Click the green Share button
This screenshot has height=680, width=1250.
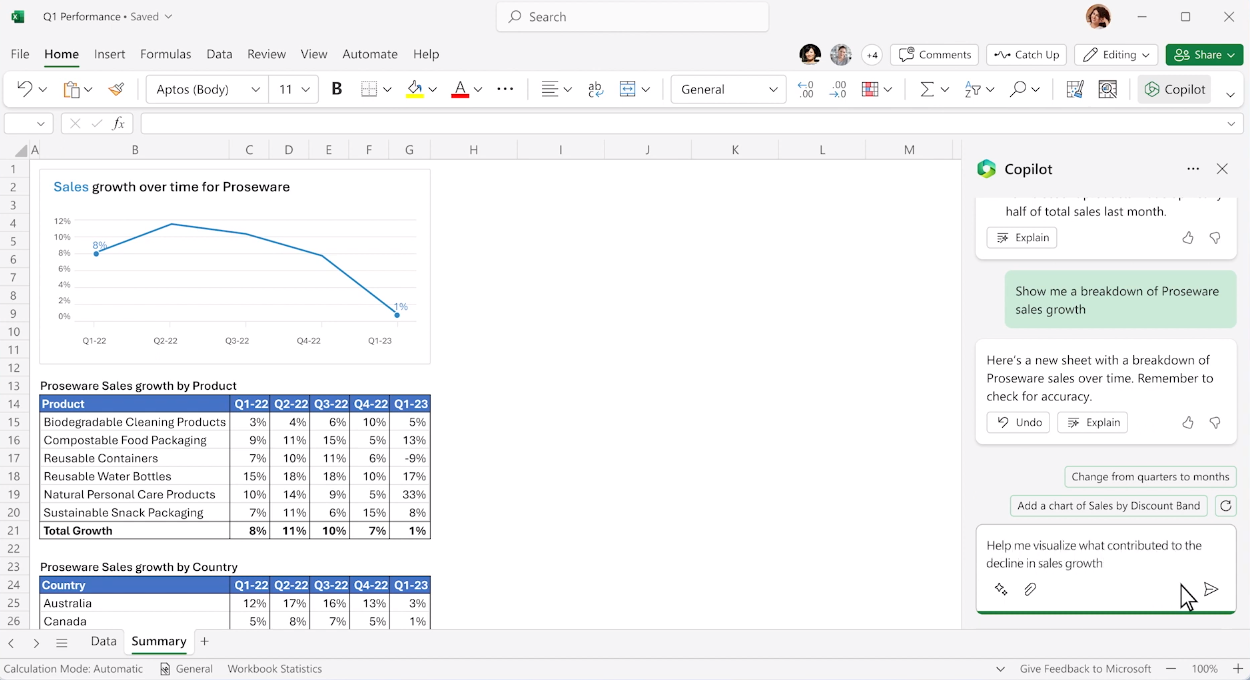1205,55
